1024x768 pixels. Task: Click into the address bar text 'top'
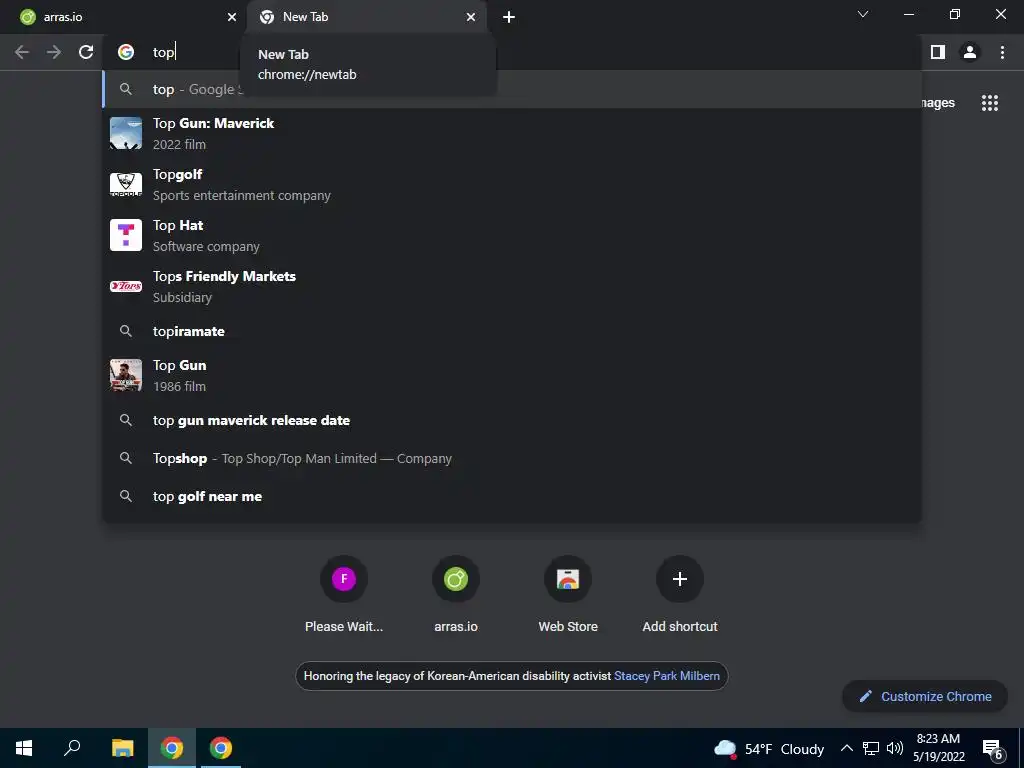coord(163,52)
